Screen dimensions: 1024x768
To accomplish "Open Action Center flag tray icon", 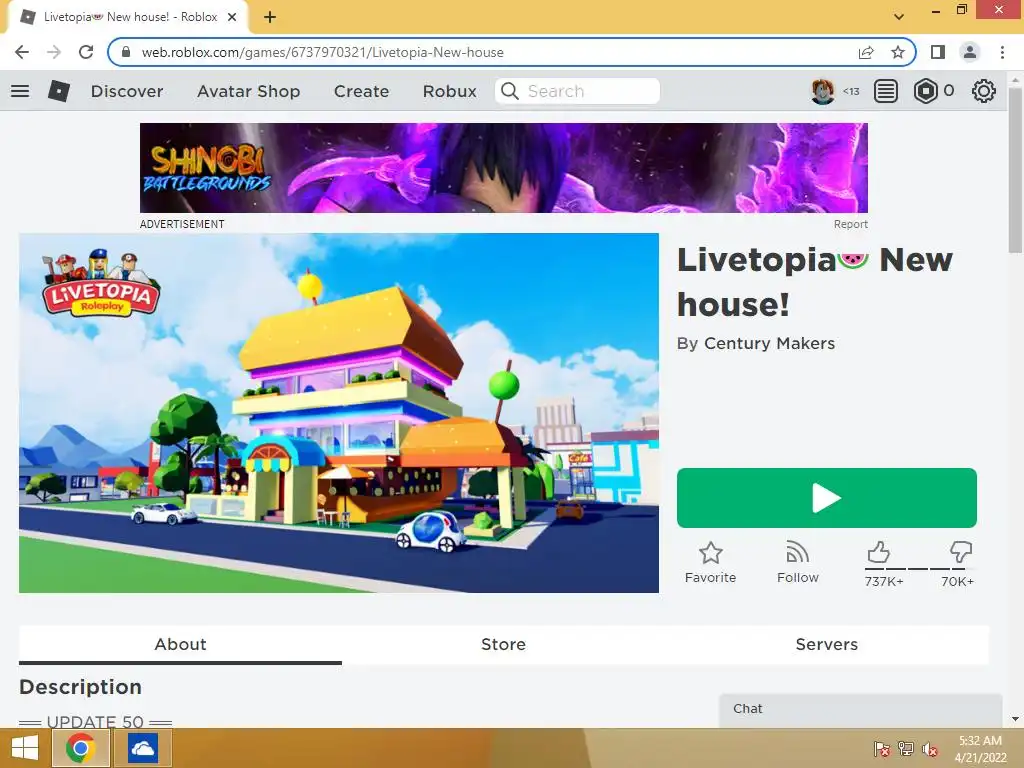I will pyautogui.click(x=882, y=749).
